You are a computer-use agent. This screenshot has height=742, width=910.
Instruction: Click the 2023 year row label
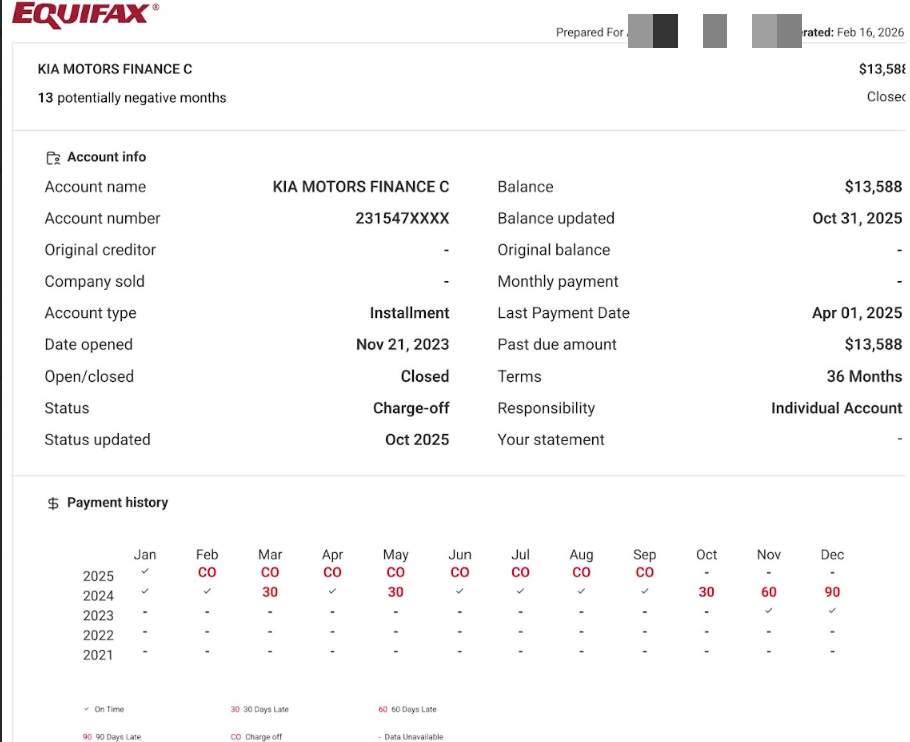98,616
